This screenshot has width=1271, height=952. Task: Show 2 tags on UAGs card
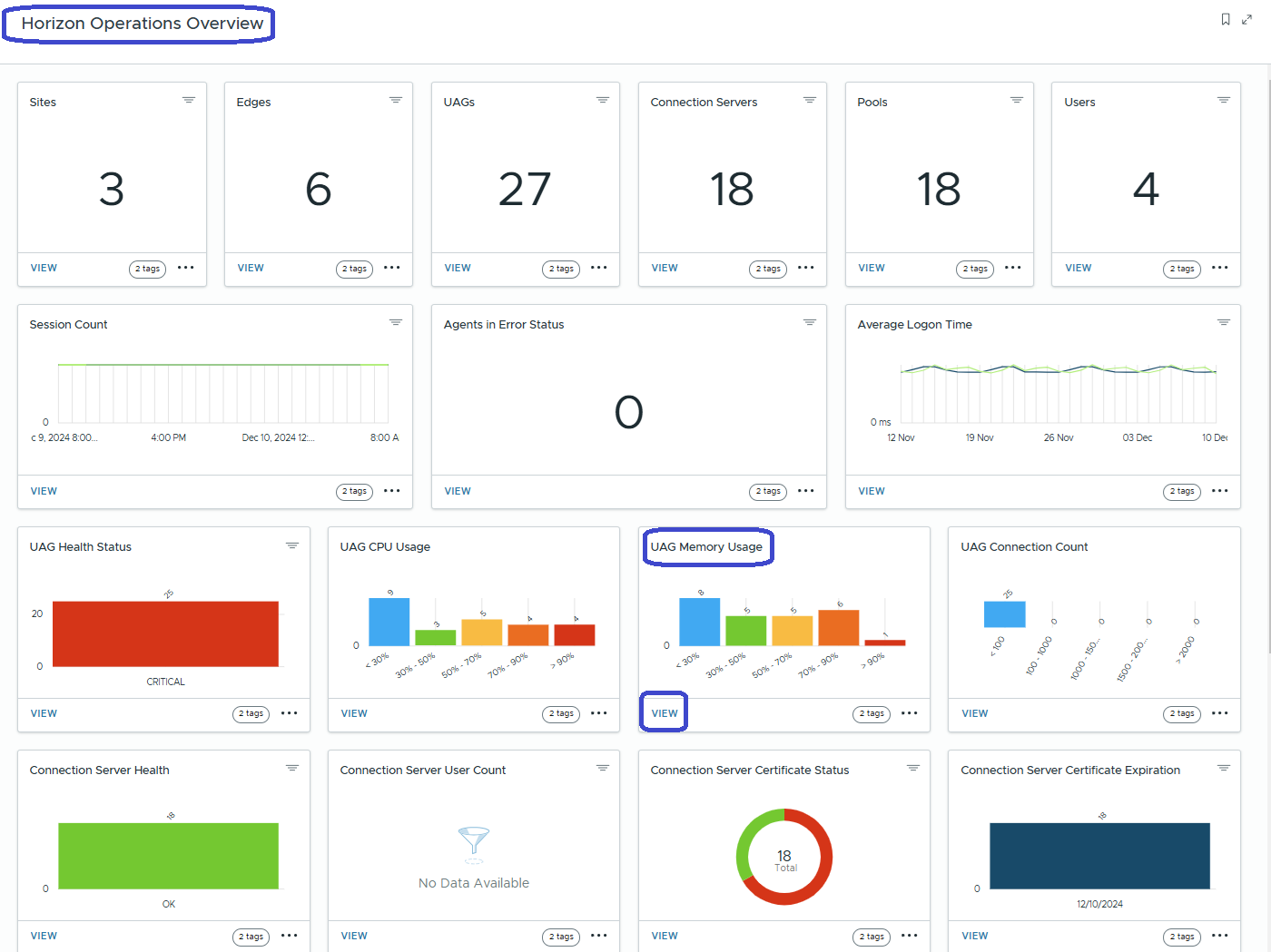tap(561, 269)
